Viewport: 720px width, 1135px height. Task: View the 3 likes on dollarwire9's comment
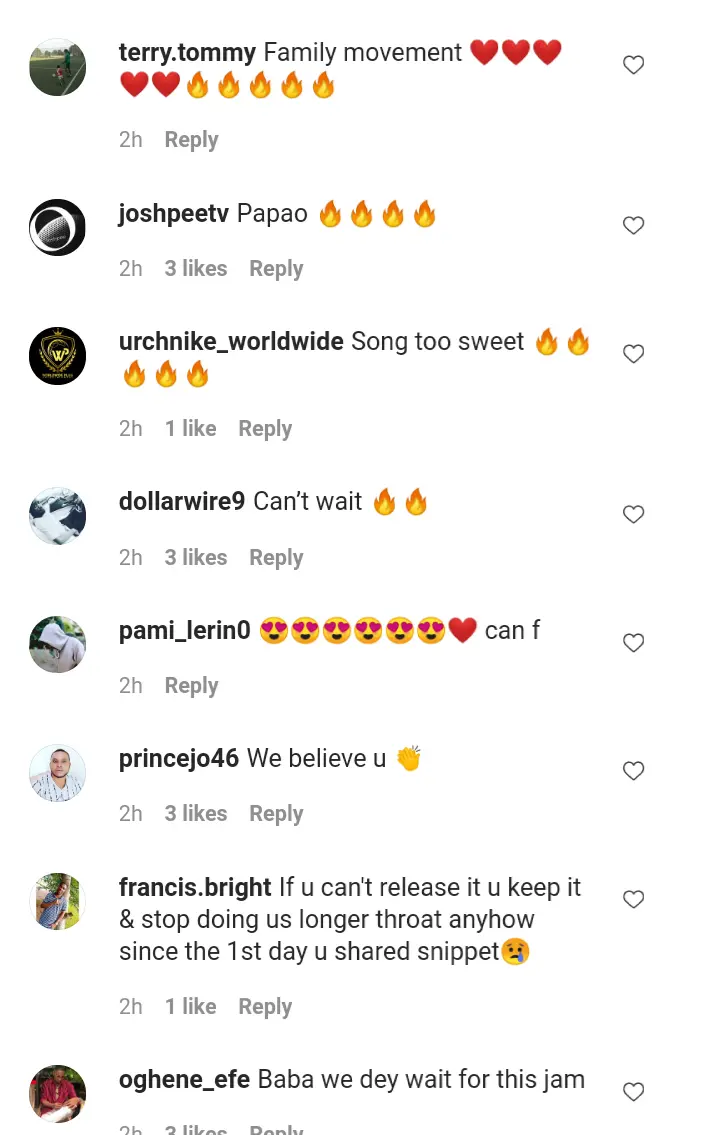[195, 557]
